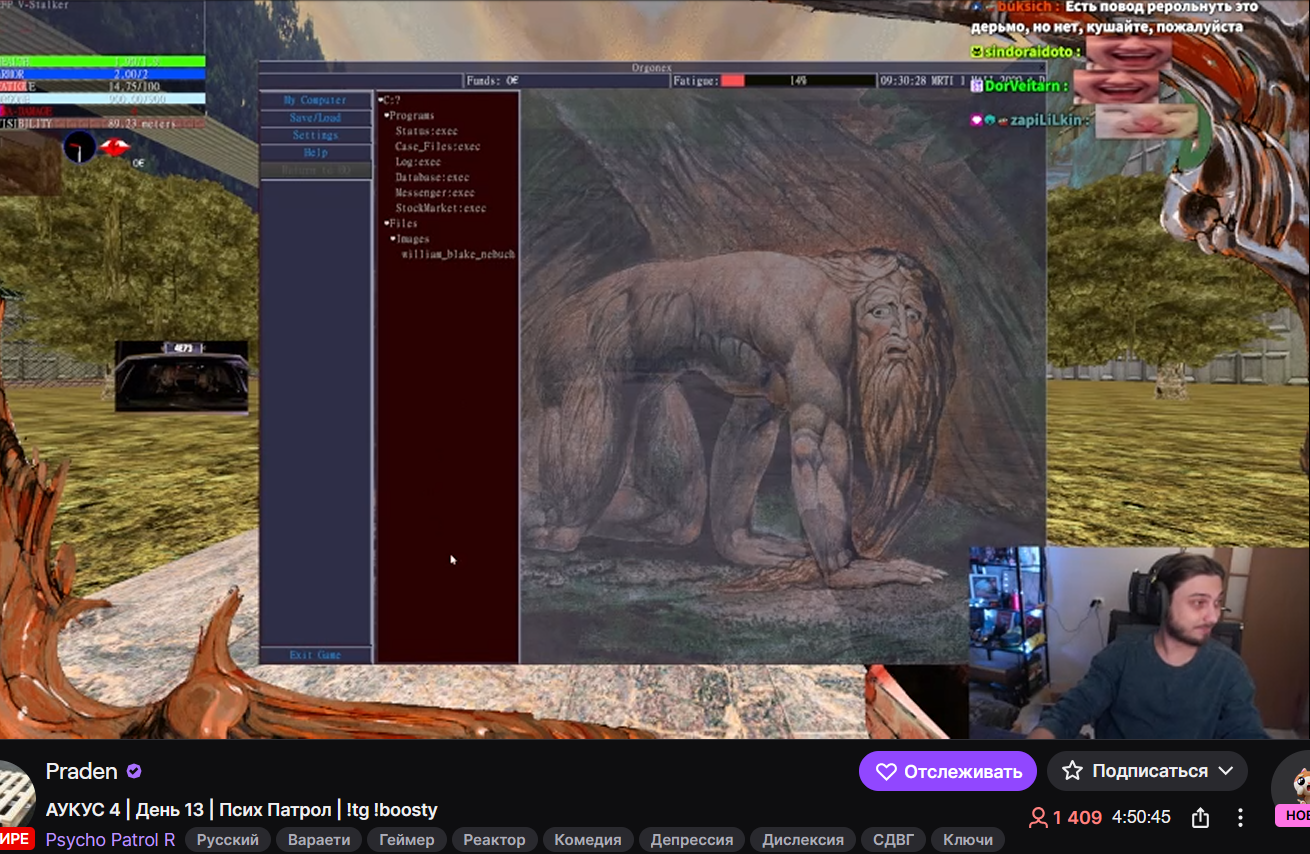This screenshot has width=1310, height=854.
Task: Click the green health bar in the HUD
Action: tap(103, 61)
